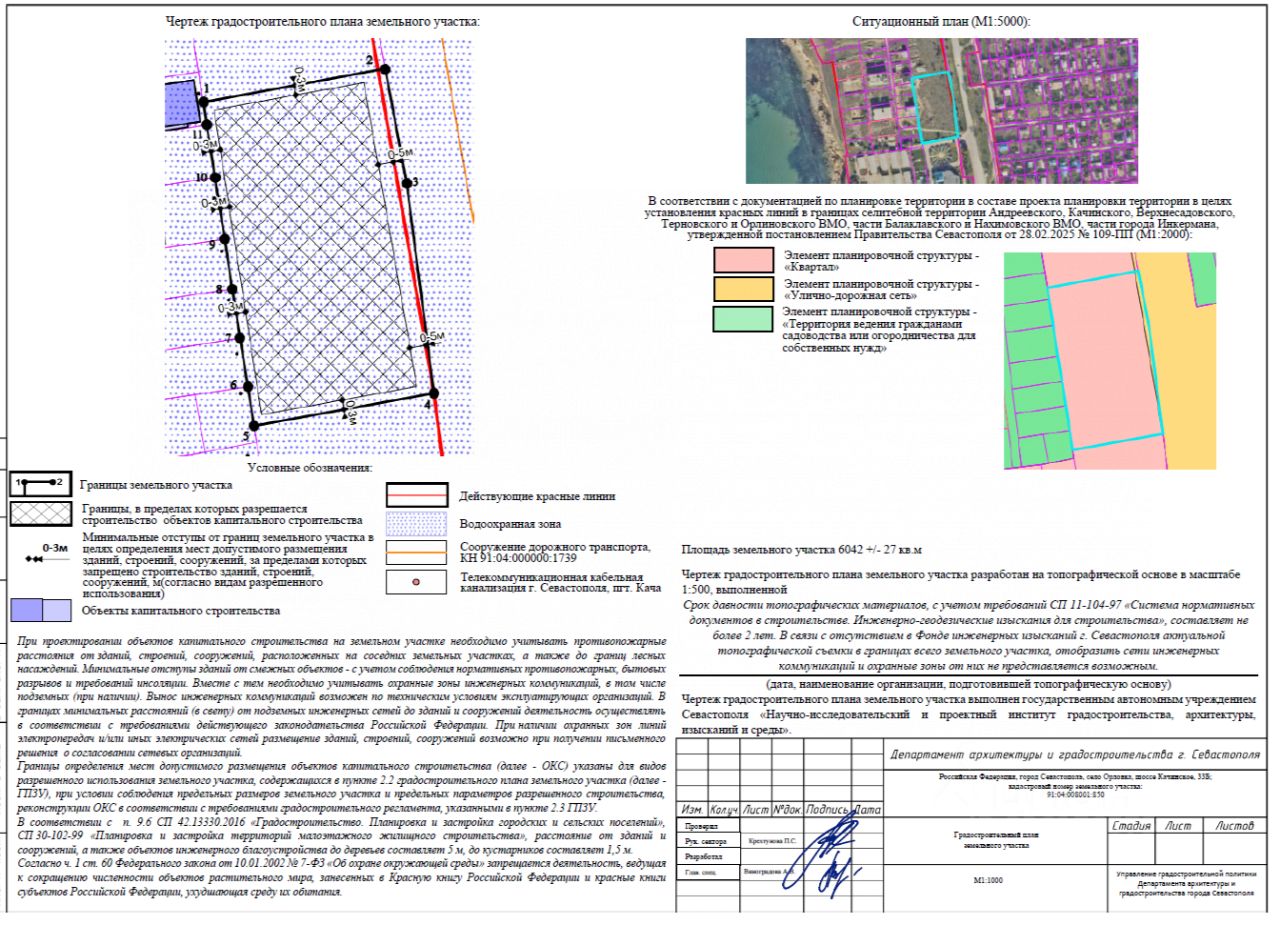Click the «Дата» column header
This screenshot has height=925, width=1280.
(x=869, y=809)
